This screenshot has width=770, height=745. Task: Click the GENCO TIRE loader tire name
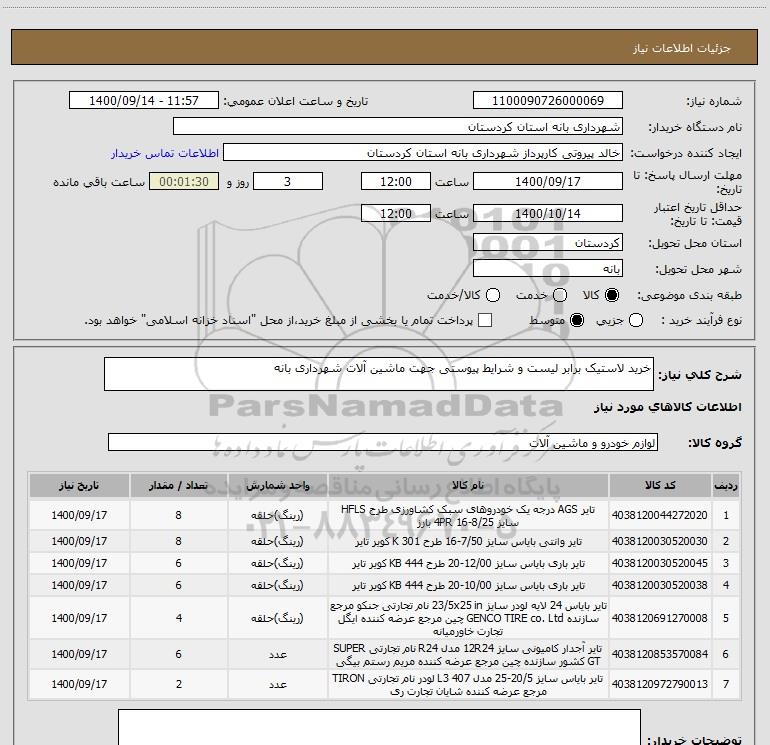468,618
